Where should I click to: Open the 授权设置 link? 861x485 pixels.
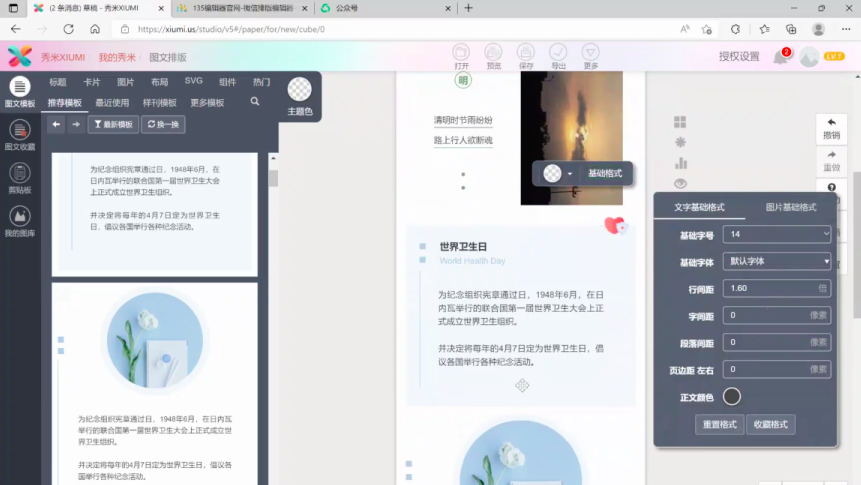coord(739,57)
